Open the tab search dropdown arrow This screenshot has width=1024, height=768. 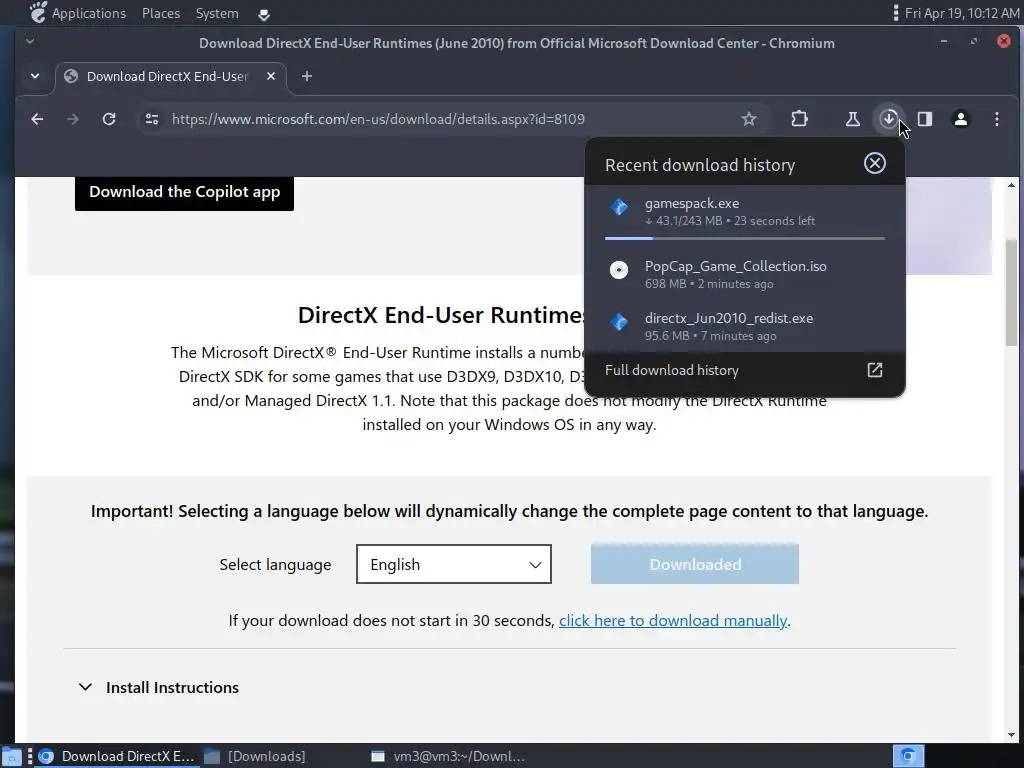tap(35, 76)
